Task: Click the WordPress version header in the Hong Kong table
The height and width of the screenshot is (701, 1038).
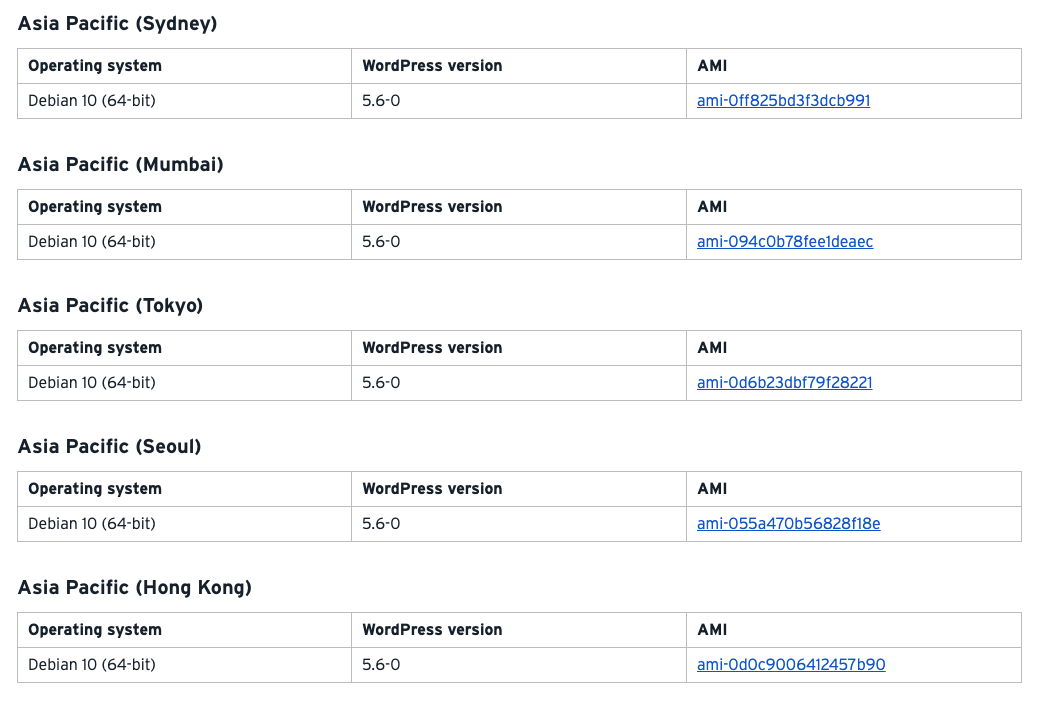Action: coord(432,630)
